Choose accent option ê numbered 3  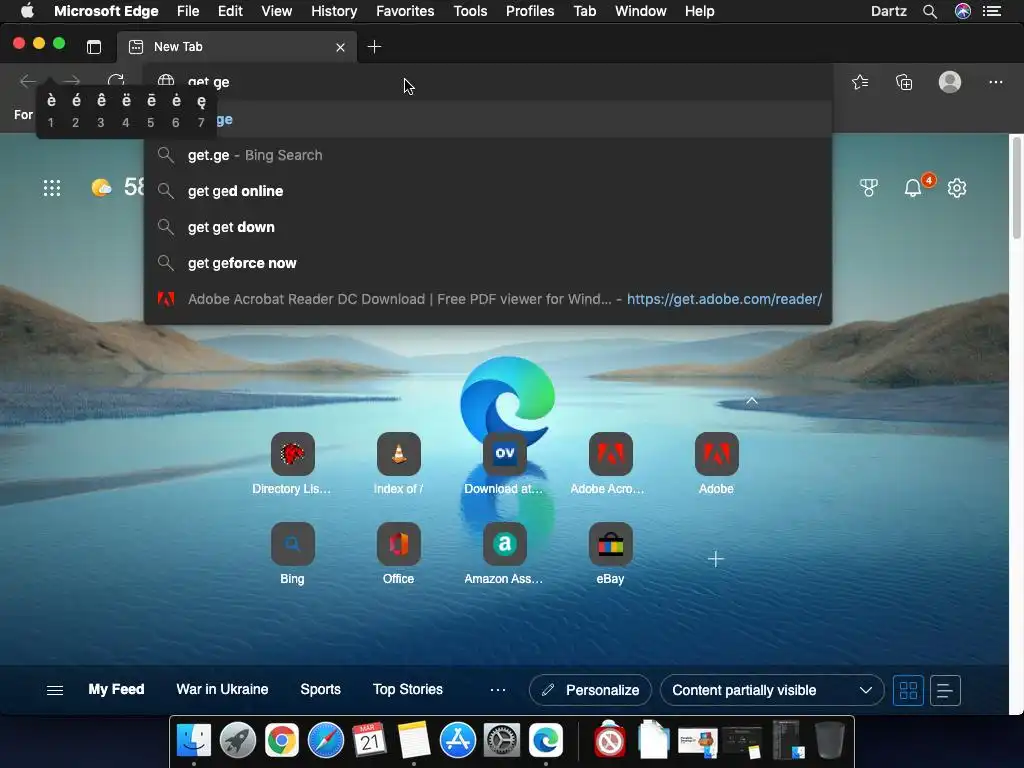[x=101, y=110]
